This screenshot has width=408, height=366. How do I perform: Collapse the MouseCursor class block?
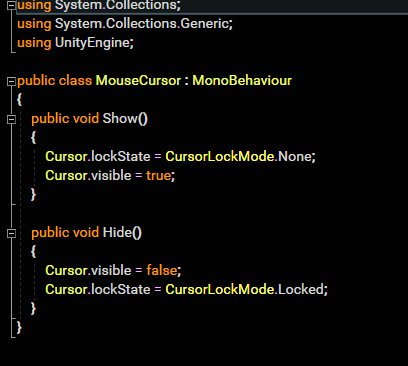pos(11,81)
